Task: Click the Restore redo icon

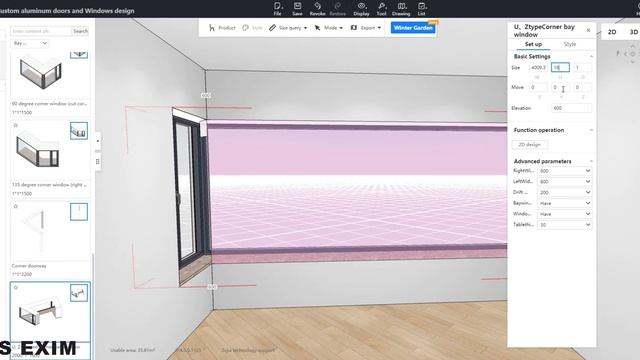Action: 337,9
